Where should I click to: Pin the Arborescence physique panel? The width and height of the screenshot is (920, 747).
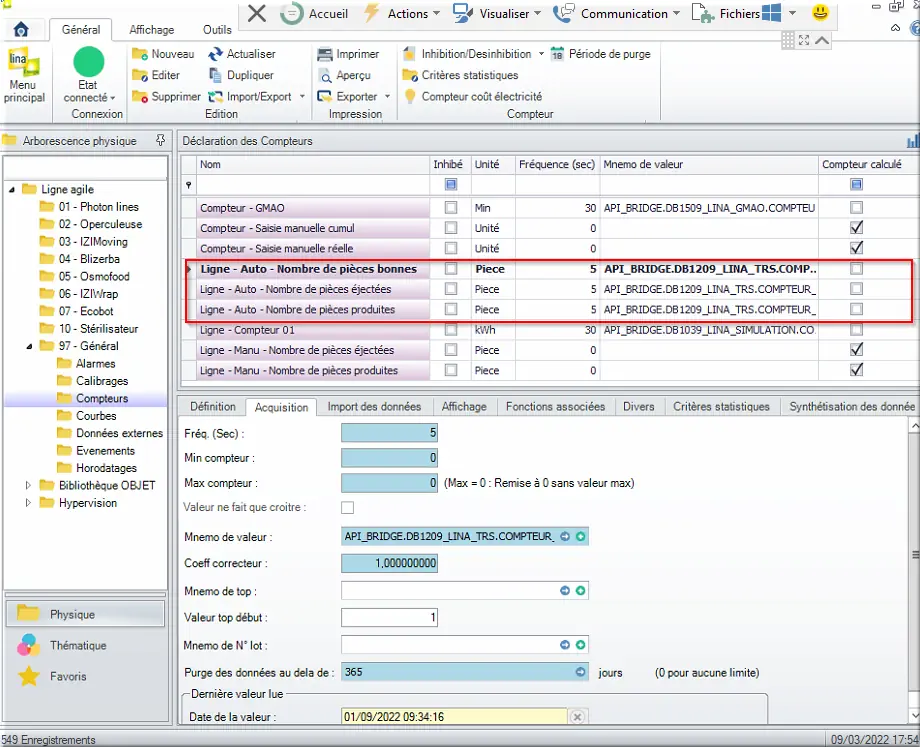coord(160,140)
